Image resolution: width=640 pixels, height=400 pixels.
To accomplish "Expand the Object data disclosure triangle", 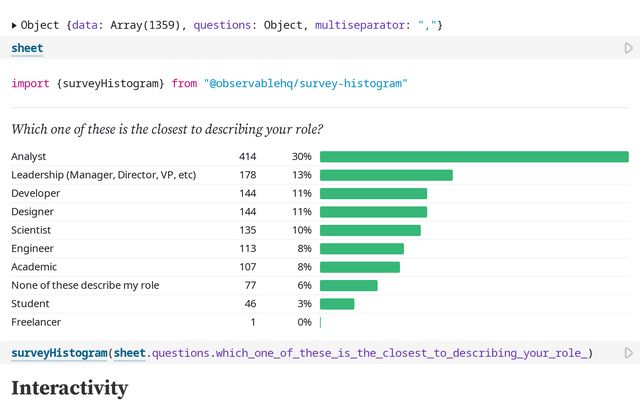I will tap(14, 24).
